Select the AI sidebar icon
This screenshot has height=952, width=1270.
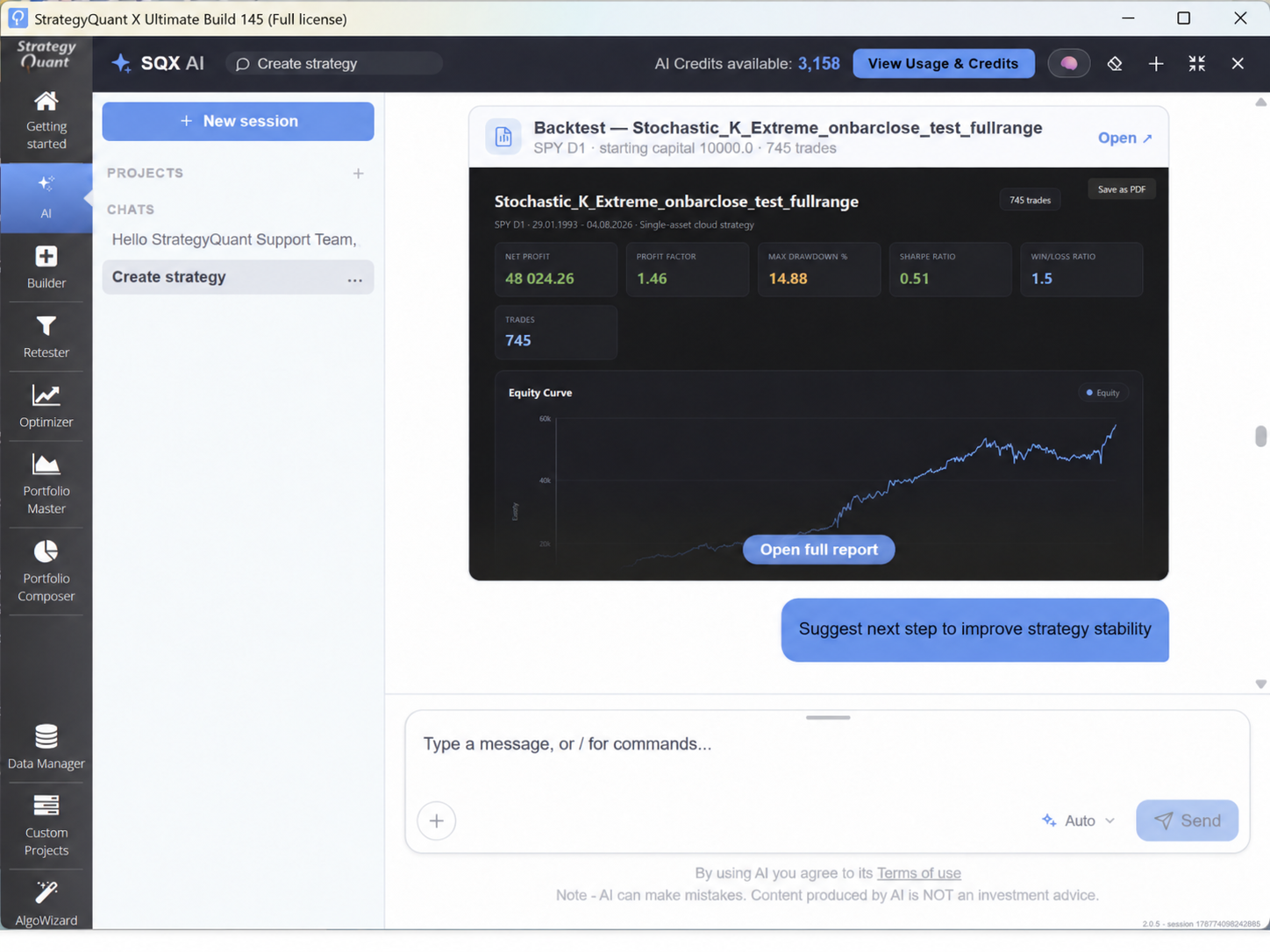(x=46, y=197)
